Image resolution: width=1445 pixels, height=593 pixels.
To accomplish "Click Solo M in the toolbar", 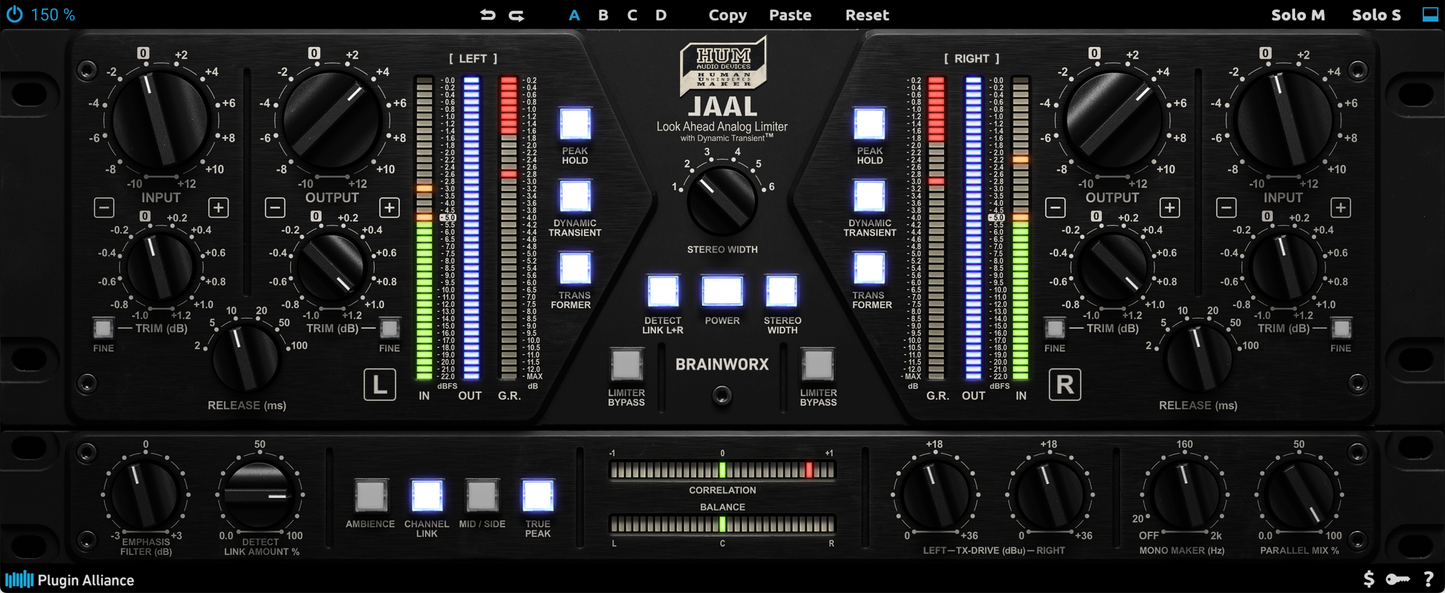I will [1297, 15].
